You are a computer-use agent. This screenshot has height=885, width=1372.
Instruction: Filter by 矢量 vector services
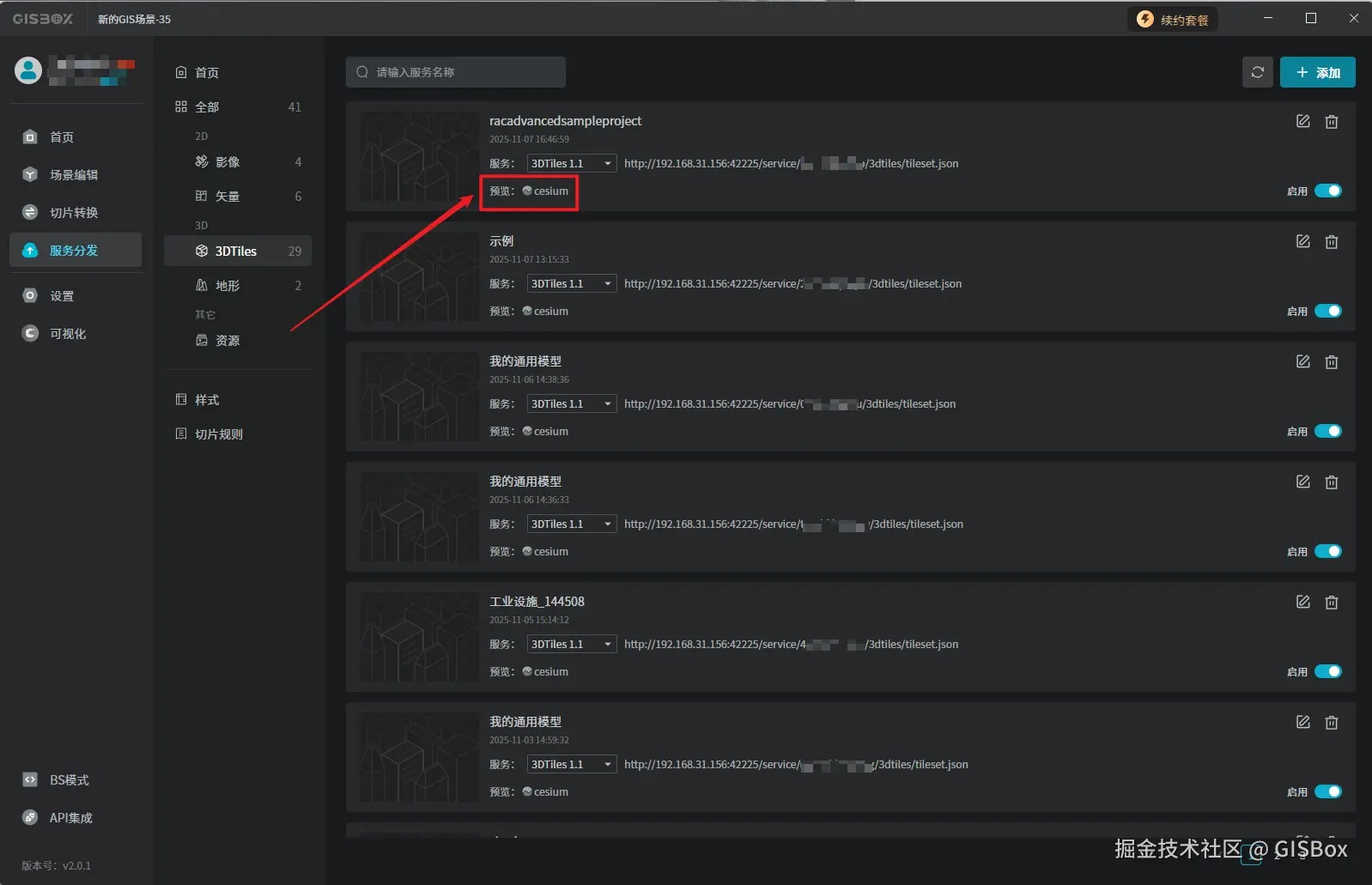[238, 196]
